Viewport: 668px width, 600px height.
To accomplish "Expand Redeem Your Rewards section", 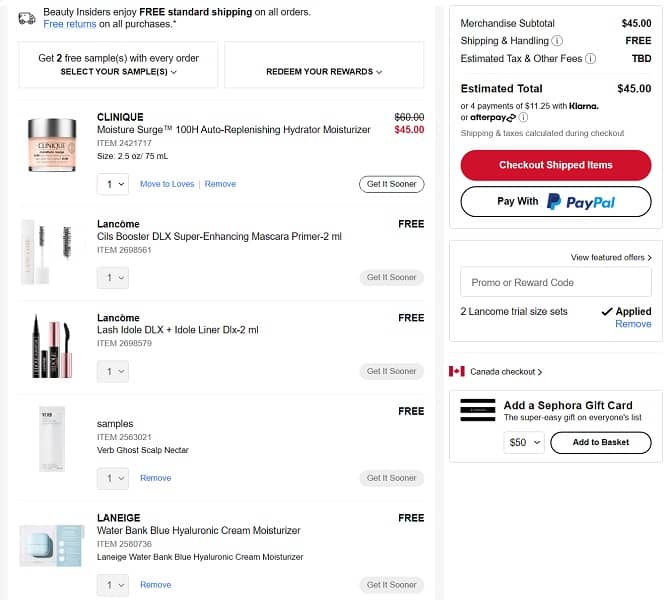I will click(324, 72).
